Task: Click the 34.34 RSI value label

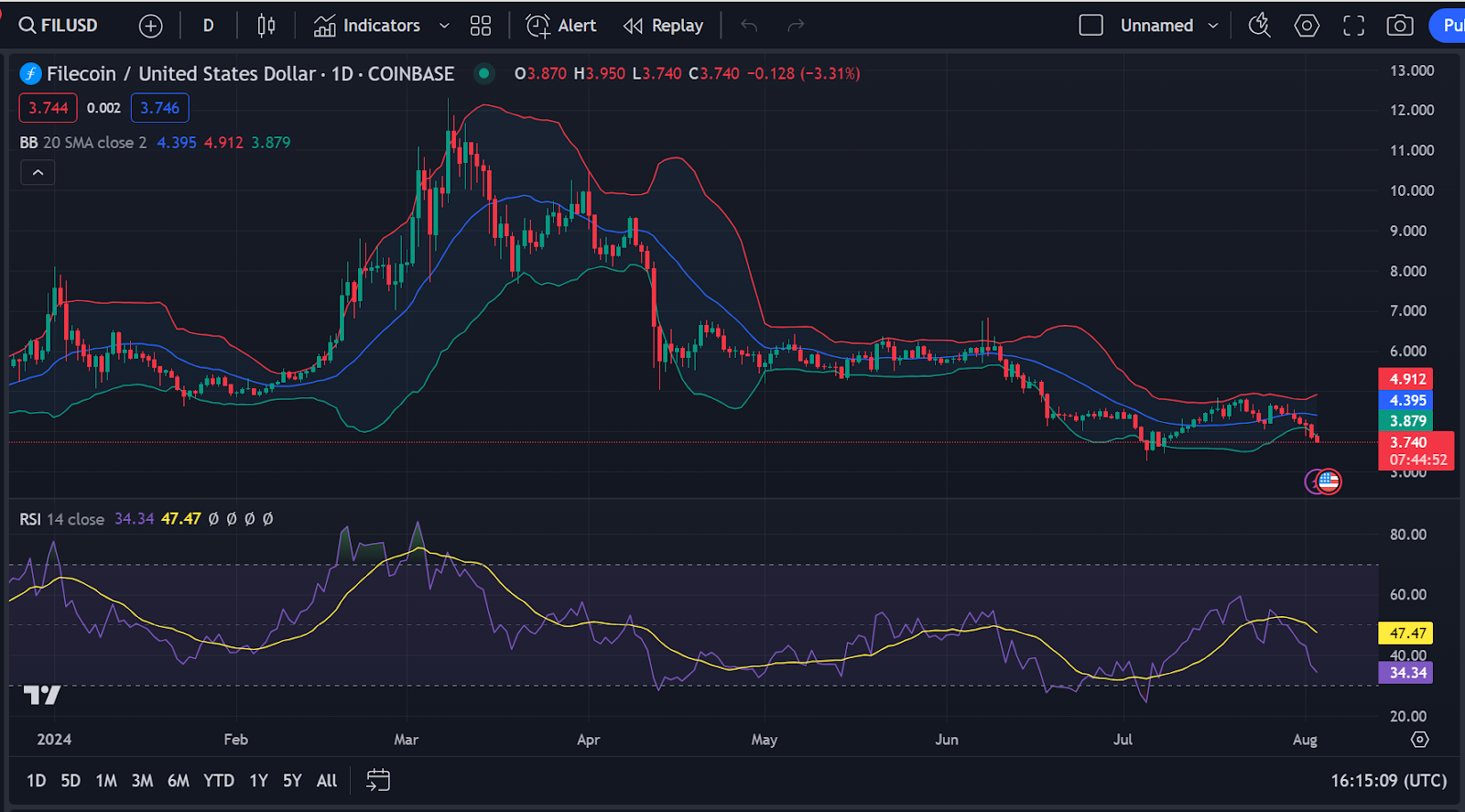Action: click(x=1406, y=673)
